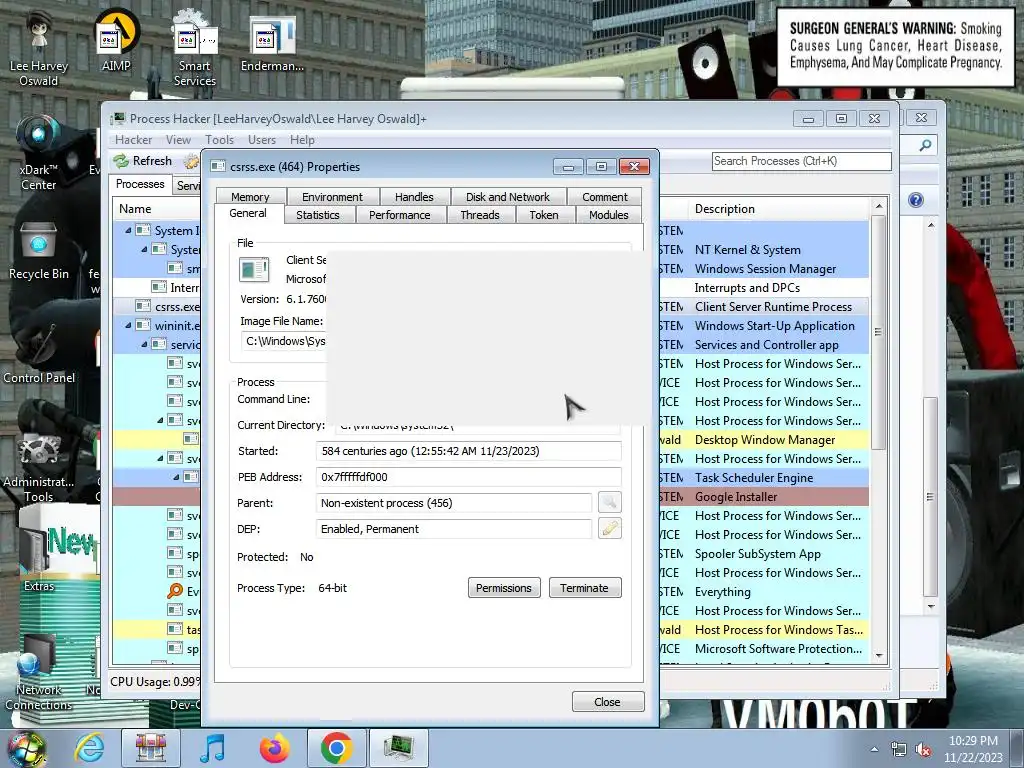Switch to the Processes tab
Image resolution: width=1024 pixels, height=768 pixels.
coord(140,184)
